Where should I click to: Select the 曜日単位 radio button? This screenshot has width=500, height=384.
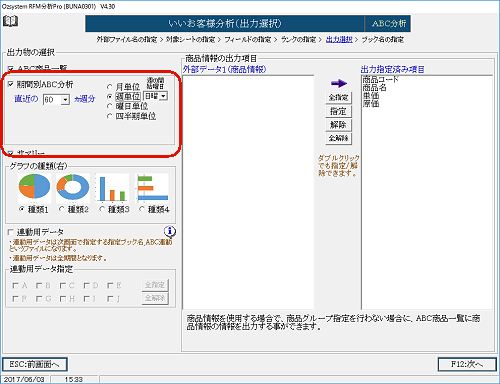click(109, 106)
